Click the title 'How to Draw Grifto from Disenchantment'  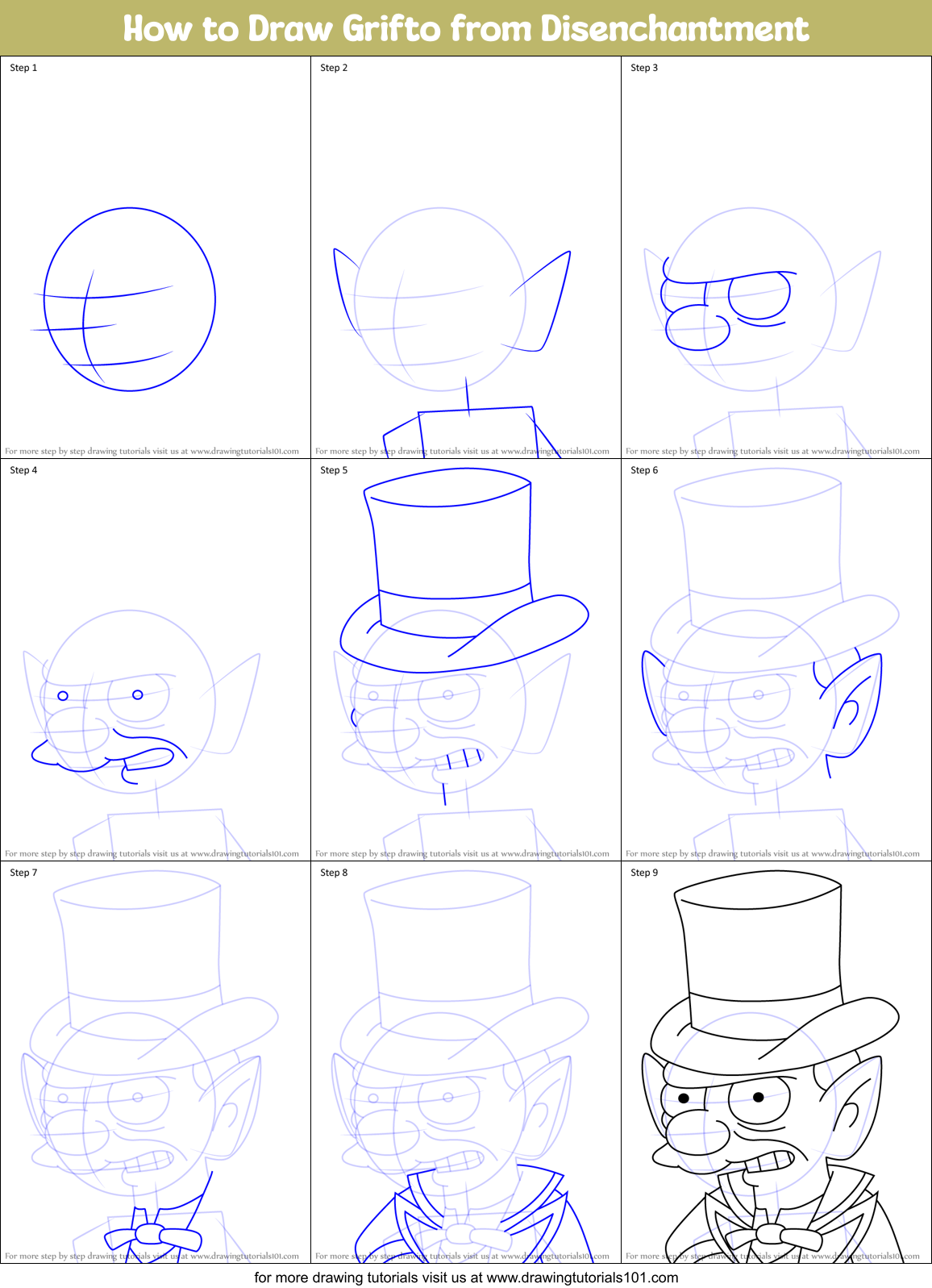tap(466, 28)
